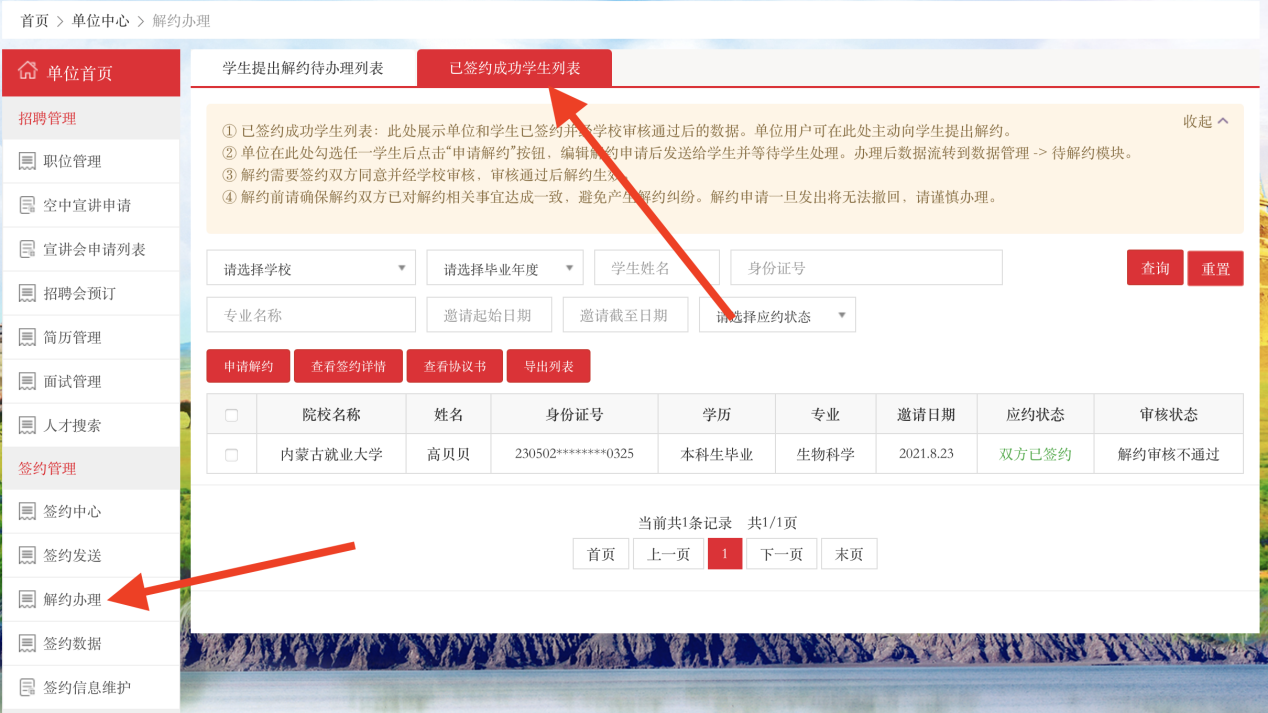Click the icon next to 简历管理
1268x713 pixels.
click(x=27, y=337)
